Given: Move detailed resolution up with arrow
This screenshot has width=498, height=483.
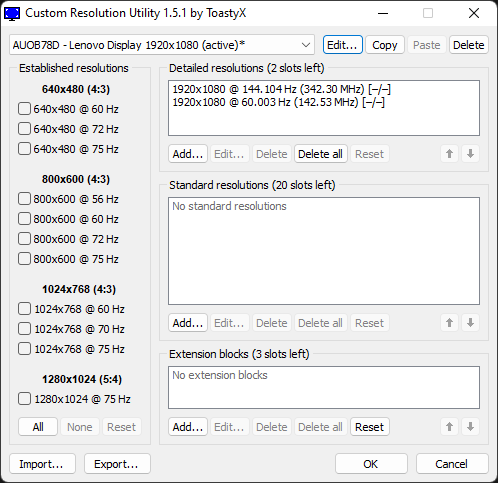Looking at the screenshot, I should point(449,154).
